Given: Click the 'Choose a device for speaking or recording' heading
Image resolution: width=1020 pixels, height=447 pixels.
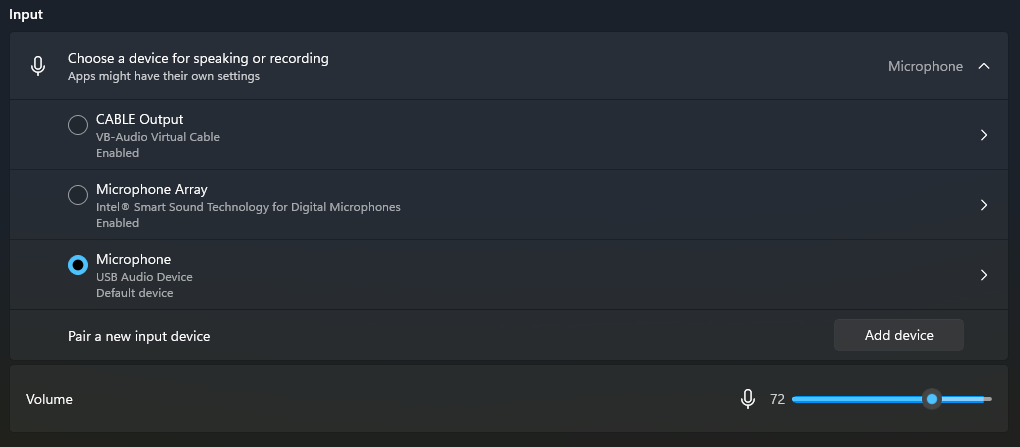Looking at the screenshot, I should point(198,58).
